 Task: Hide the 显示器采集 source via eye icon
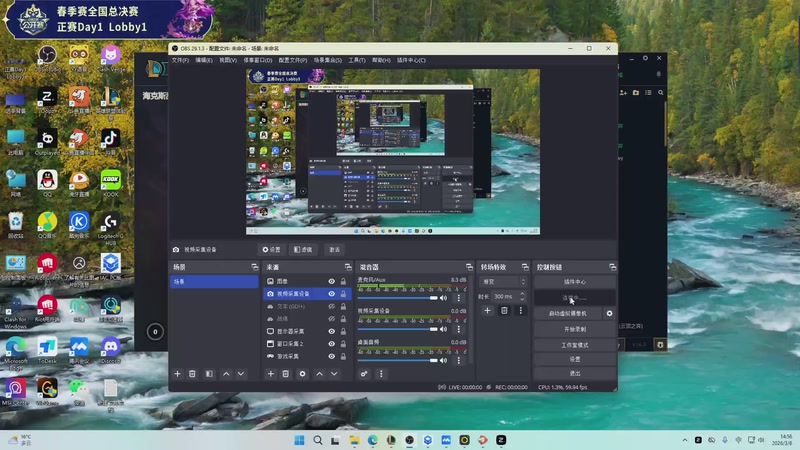(332, 331)
